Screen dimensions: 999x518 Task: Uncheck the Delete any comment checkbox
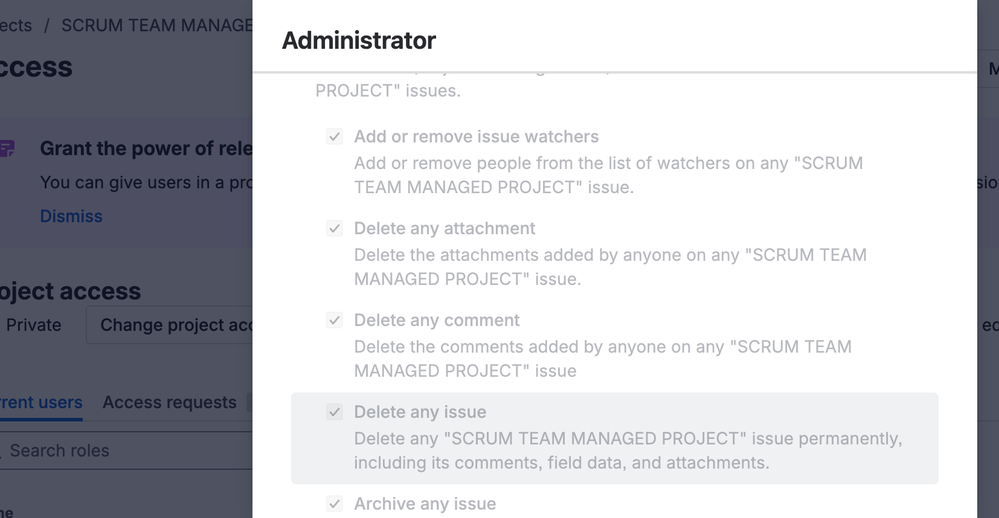coord(335,321)
